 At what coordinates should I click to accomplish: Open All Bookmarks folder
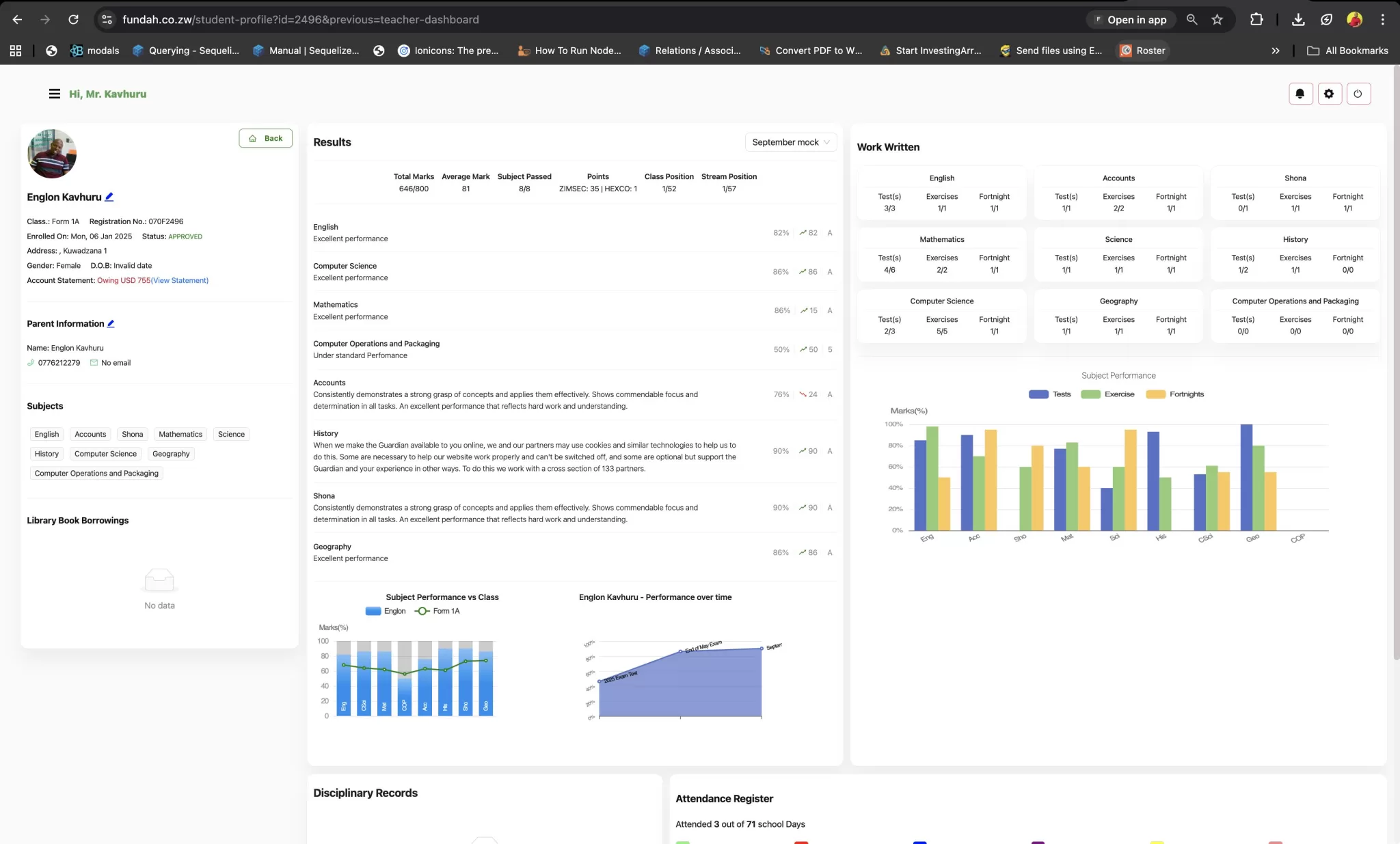pyautogui.click(x=1347, y=51)
